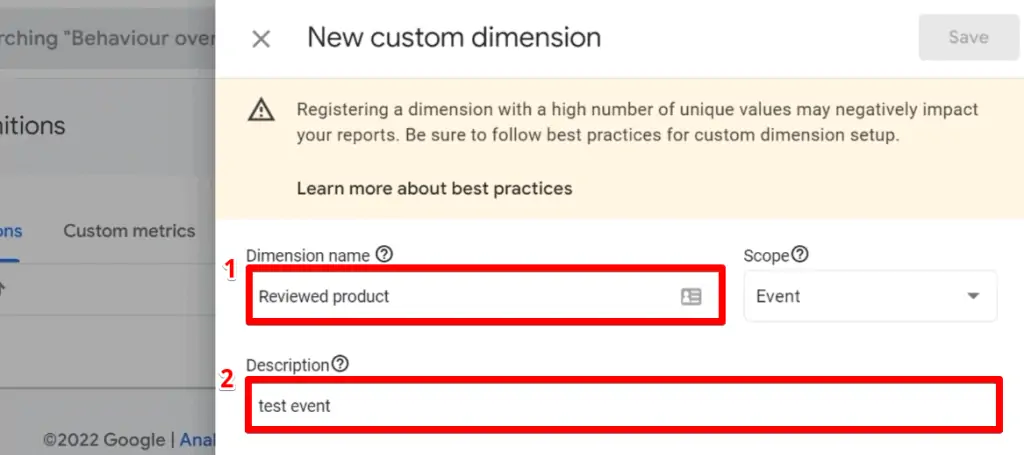Focus the Dimension name field with Reviewed product
The height and width of the screenshot is (455, 1024).
click(460, 296)
